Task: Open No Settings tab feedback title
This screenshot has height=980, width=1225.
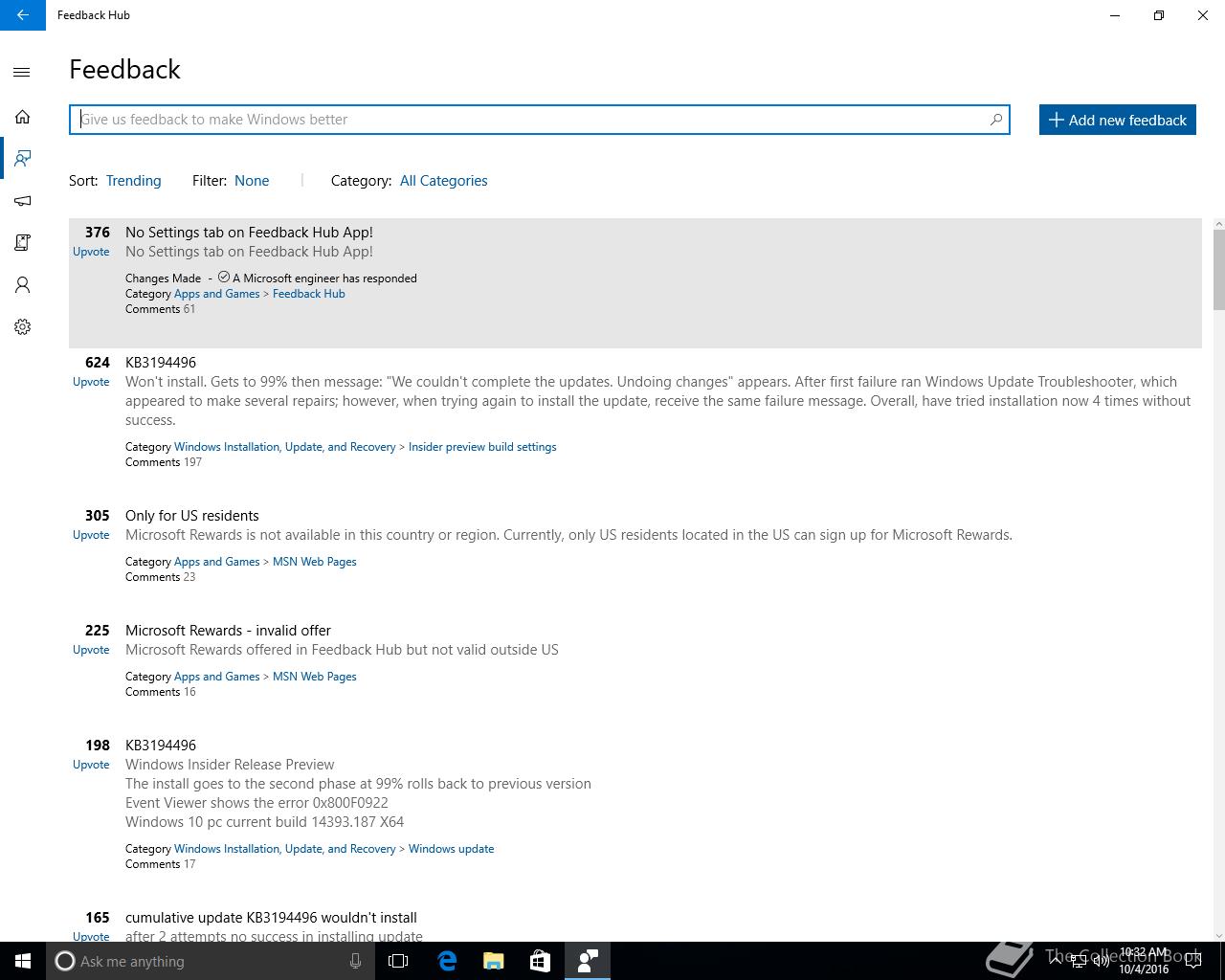Action: 249,233
